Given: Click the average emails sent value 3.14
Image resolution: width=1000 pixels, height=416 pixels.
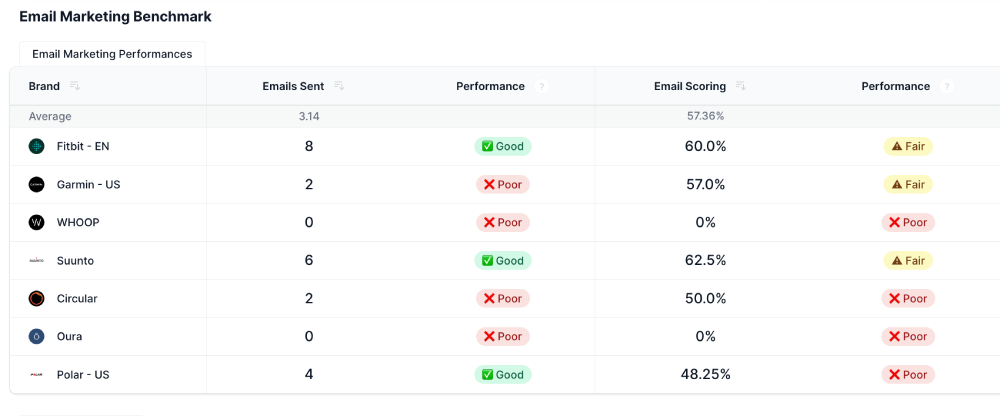Looking at the screenshot, I should (x=309, y=116).
